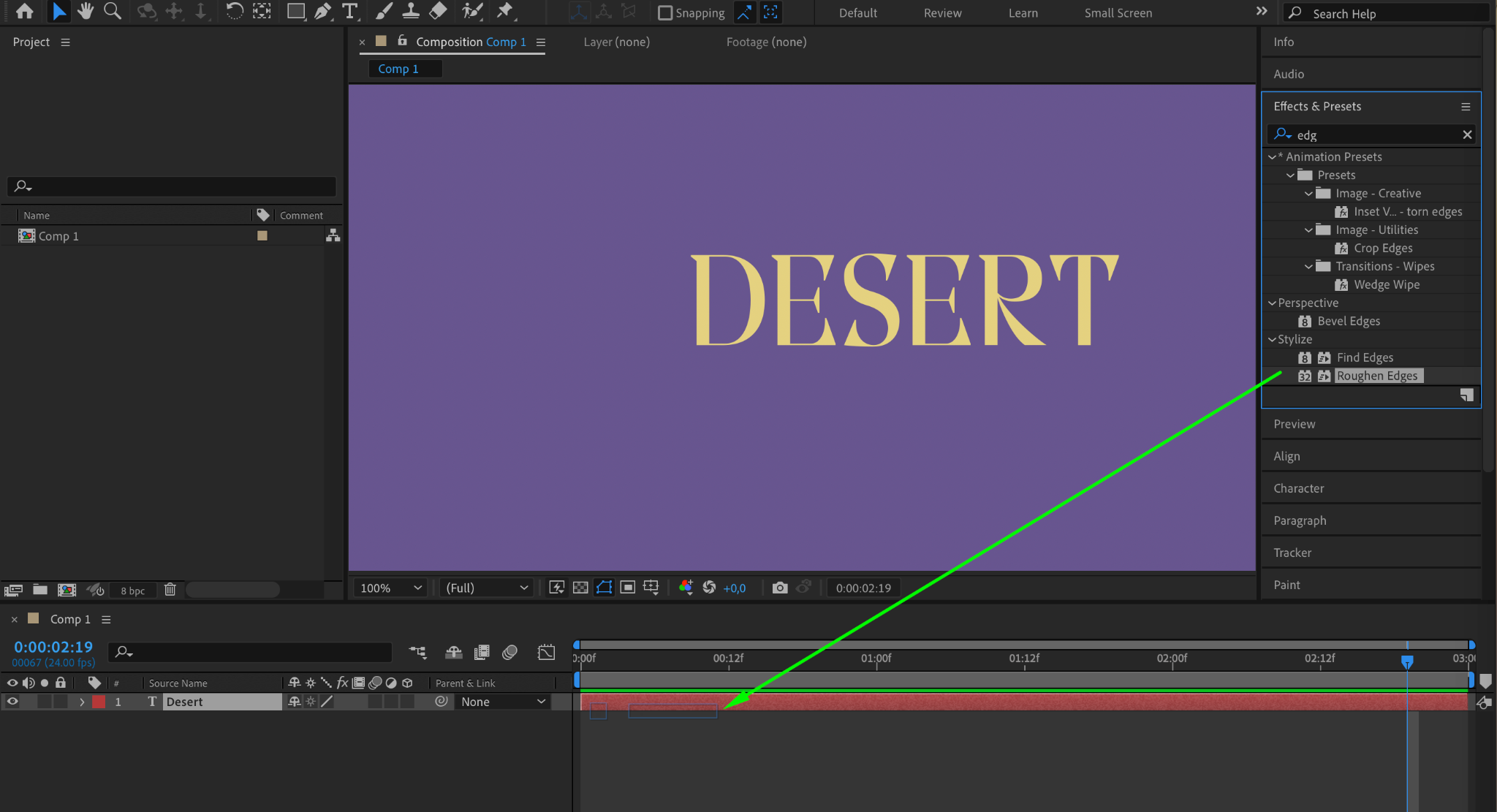Click the Take Snapshot camera icon
The height and width of the screenshot is (812, 1497).
coord(780,588)
